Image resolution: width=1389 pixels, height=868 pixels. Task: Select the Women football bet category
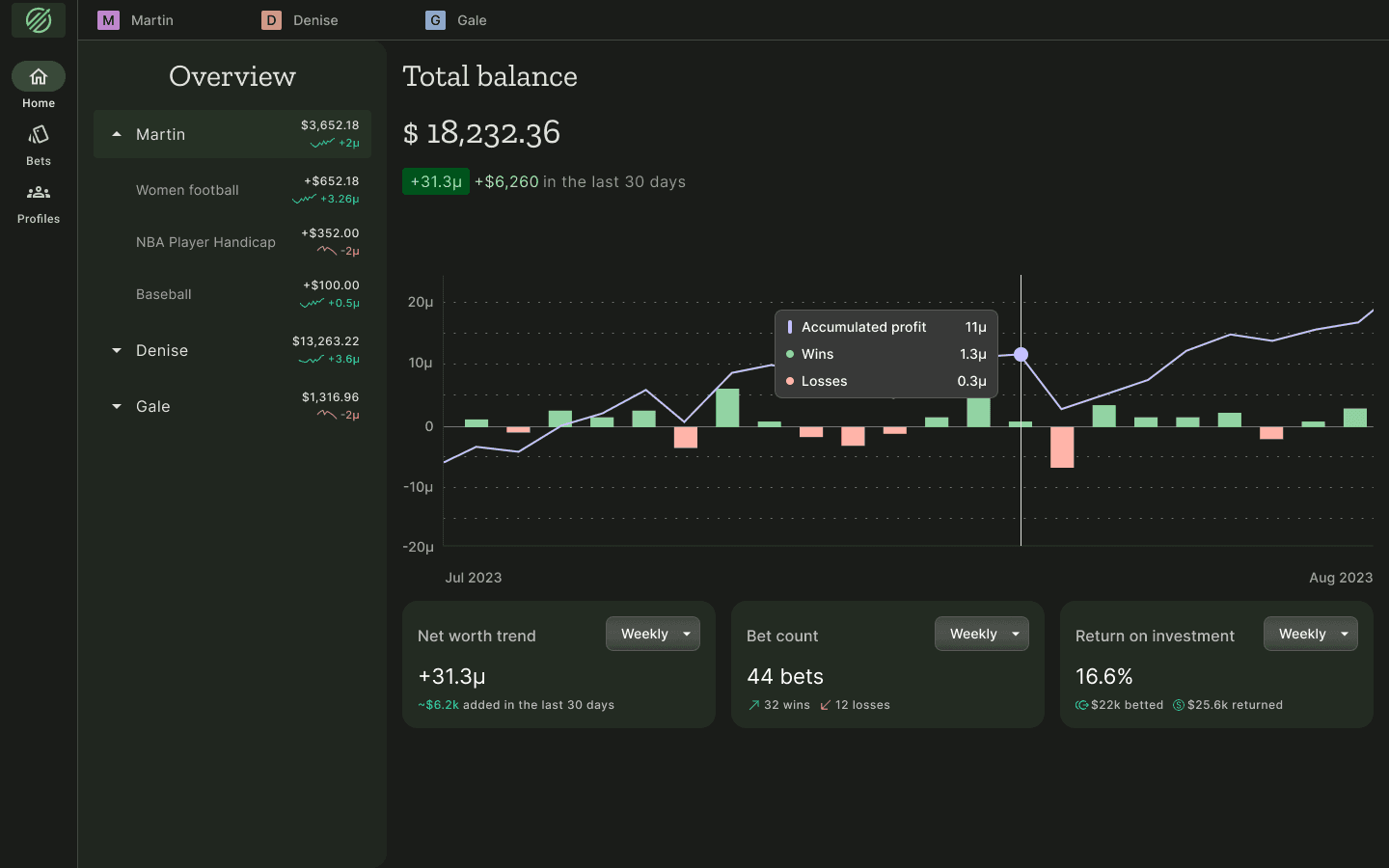pyautogui.click(x=187, y=190)
